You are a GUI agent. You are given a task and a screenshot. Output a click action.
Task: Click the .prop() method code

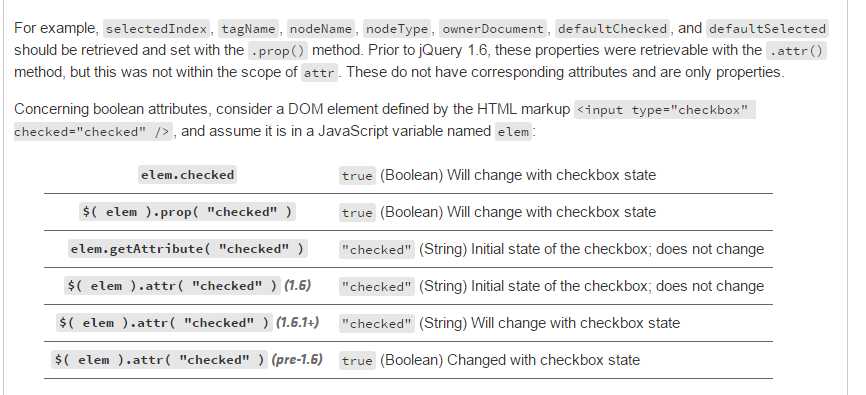[x=277, y=51]
